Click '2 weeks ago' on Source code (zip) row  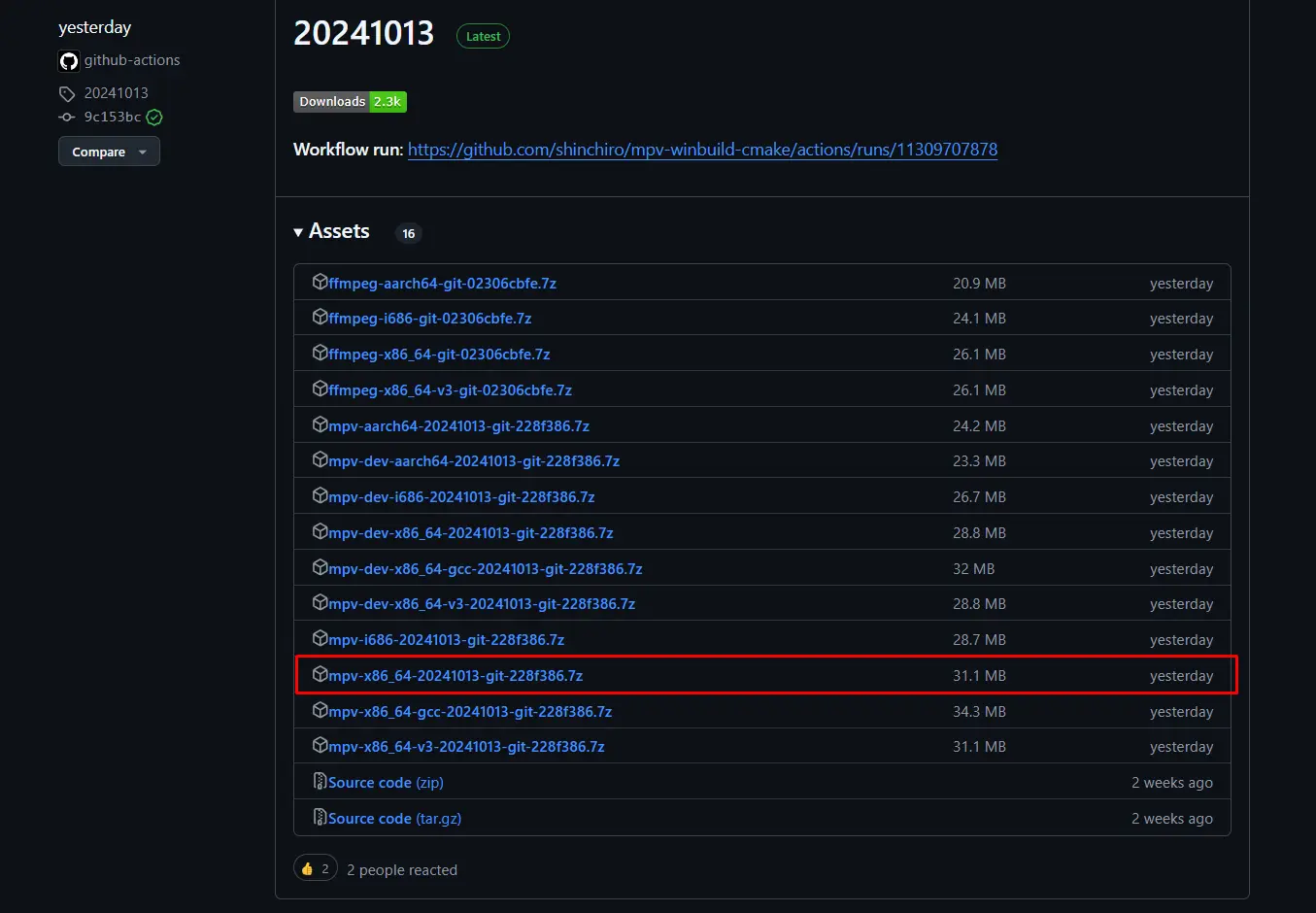[x=1172, y=783]
